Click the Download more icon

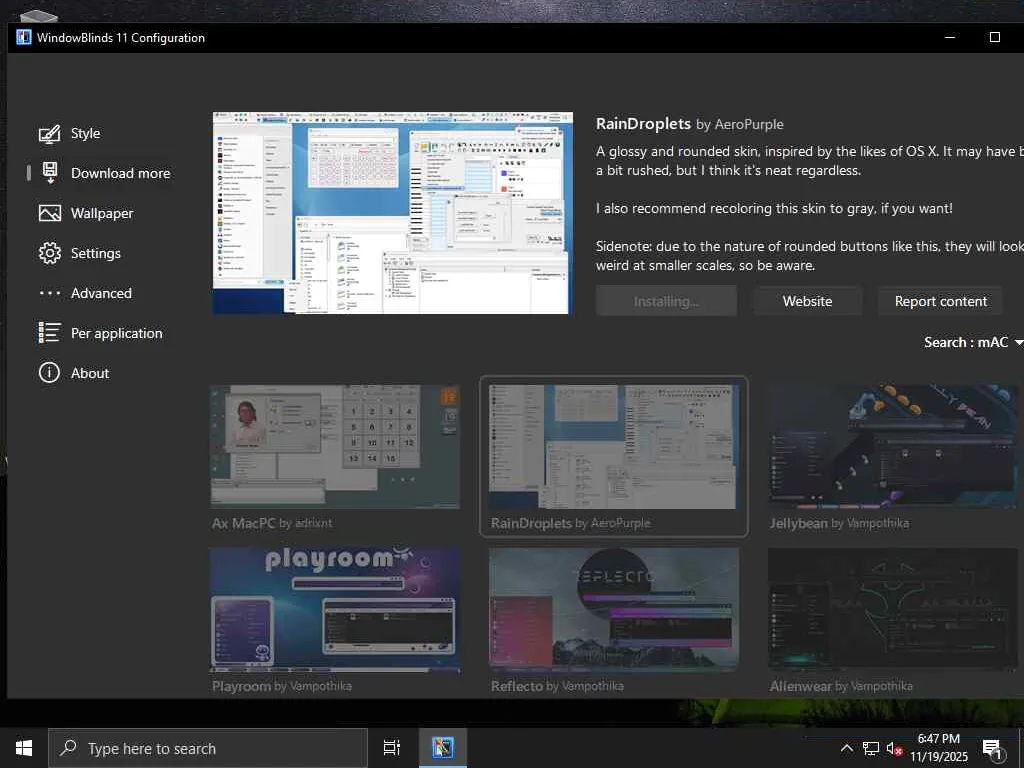[x=50, y=173]
